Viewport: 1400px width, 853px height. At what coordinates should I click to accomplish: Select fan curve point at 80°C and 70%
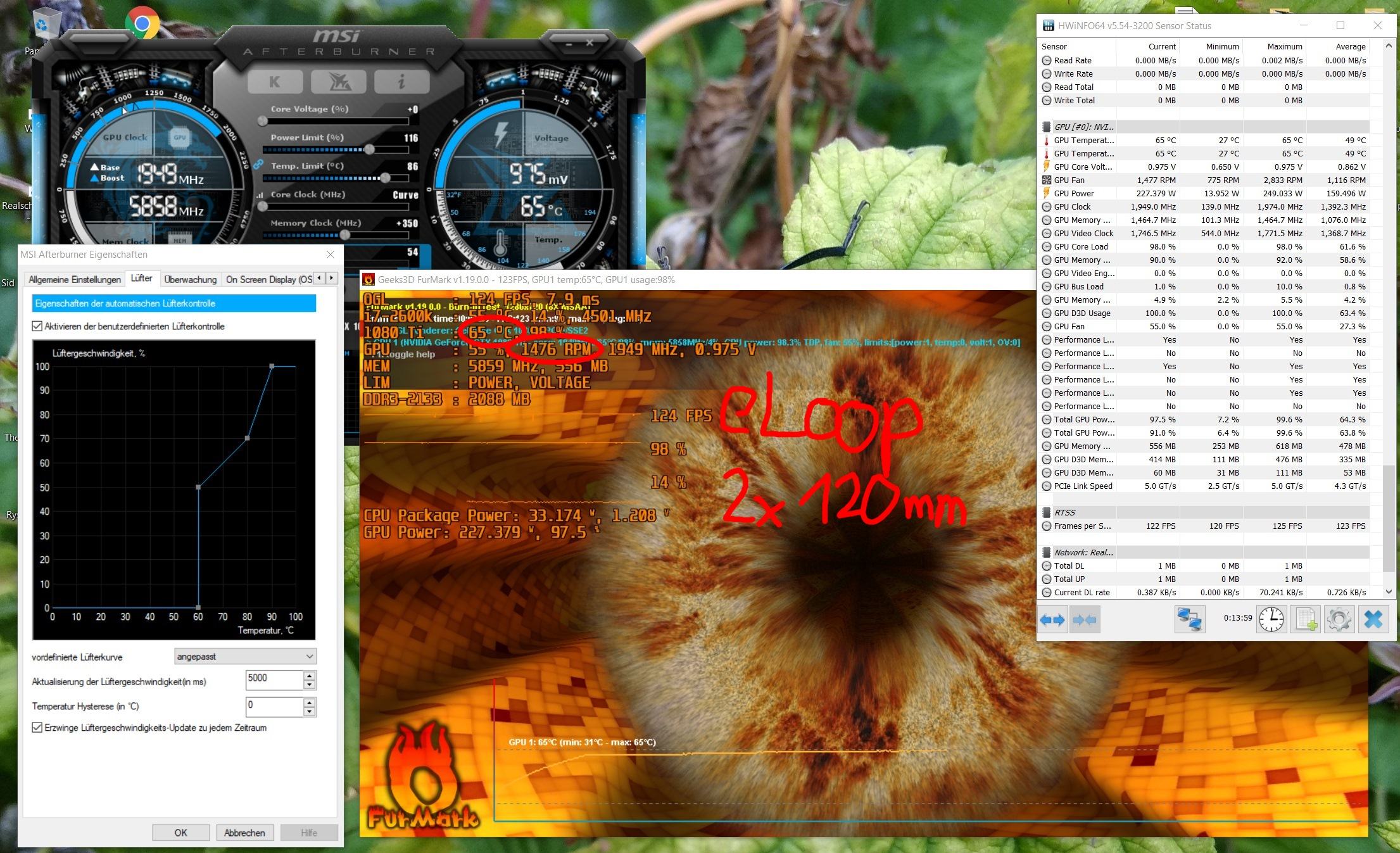point(248,438)
